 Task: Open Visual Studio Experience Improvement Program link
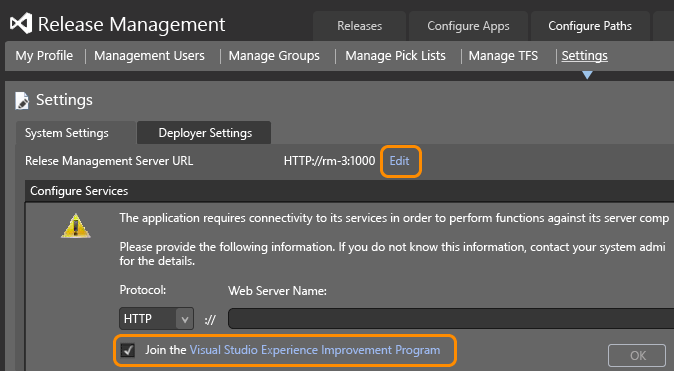coord(315,350)
